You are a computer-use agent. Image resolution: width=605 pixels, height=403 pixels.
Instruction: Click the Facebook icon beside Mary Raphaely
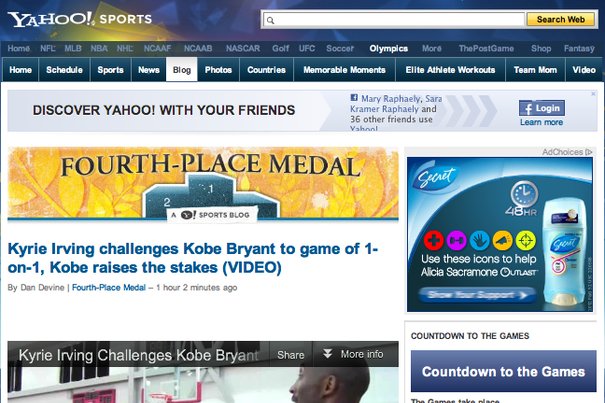point(354,98)
